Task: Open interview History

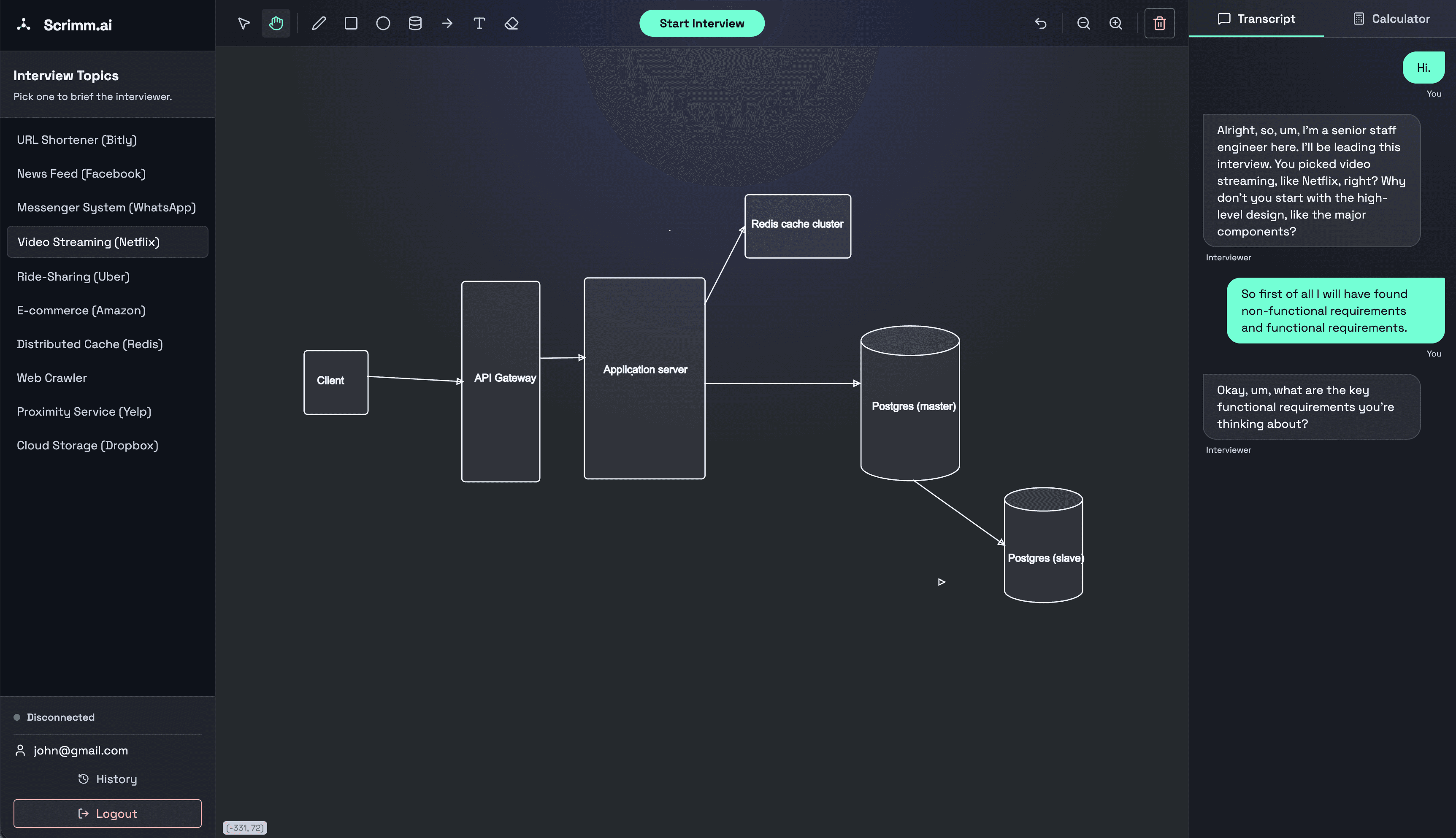Action: [108, 779]
